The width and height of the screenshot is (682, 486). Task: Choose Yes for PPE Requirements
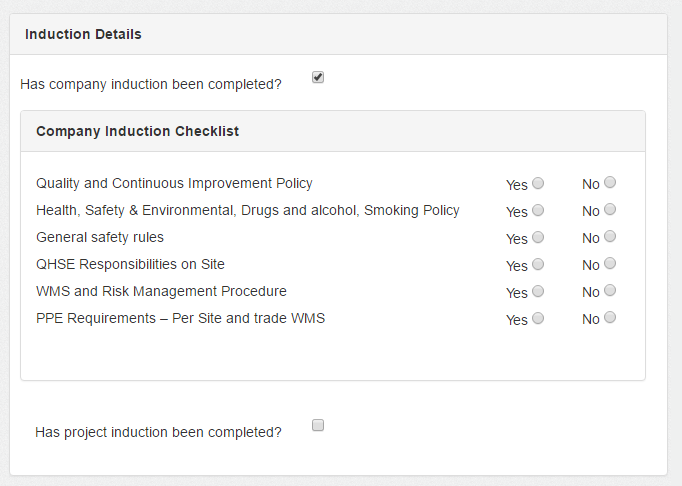pyautogui.click(x=538, y=318)
